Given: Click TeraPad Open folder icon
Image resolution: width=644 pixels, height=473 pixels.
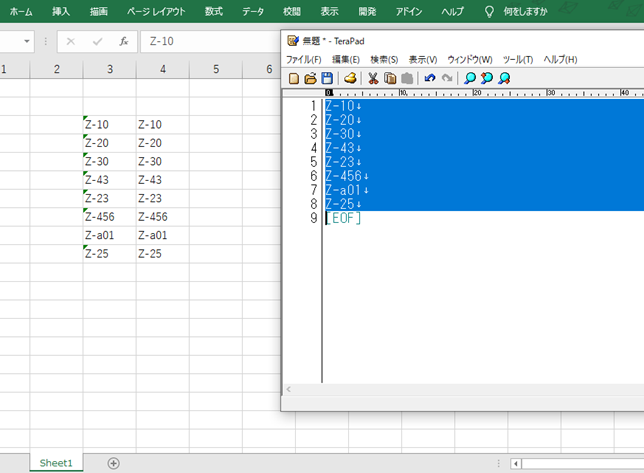Looking at the screenshot, I should [x=310, y=78].
